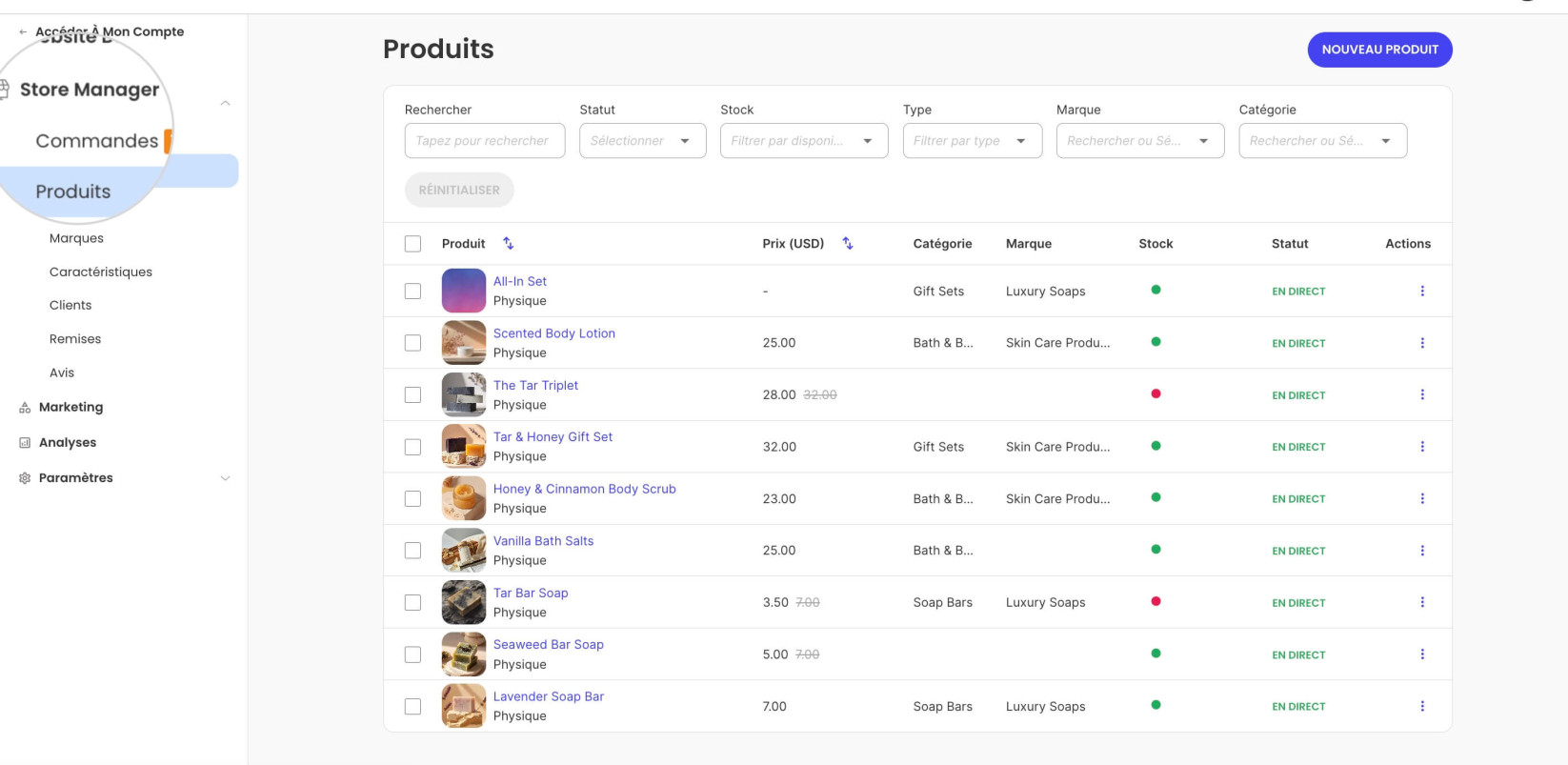Open the Honey & Cinnamon Body Scrub link
Image resolution: width=1568 pixels, height=765 pixels.
pyautogui.click(x=585, y=489)
